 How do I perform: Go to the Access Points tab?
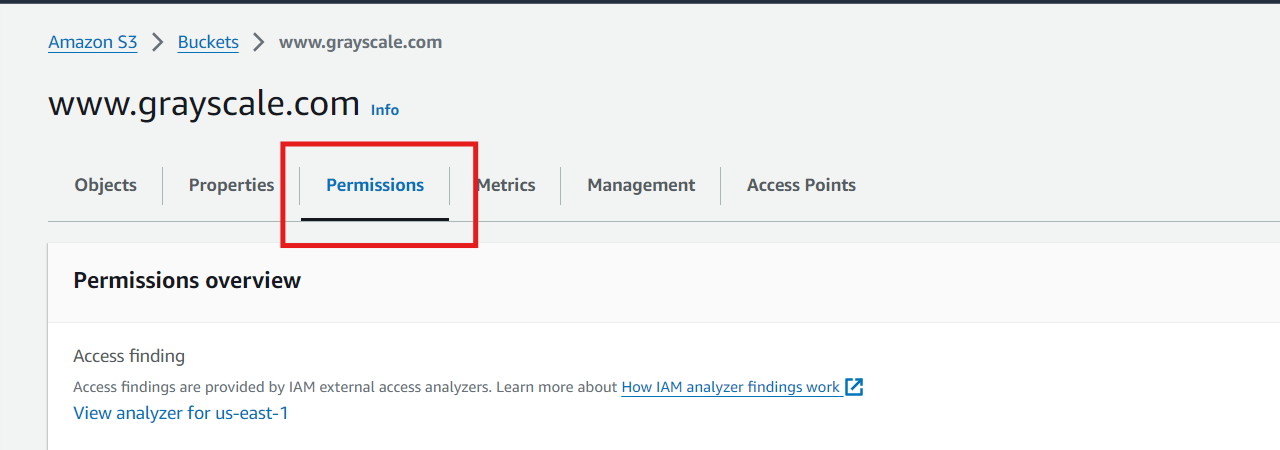pyautogui.click(x=801, y=185)
